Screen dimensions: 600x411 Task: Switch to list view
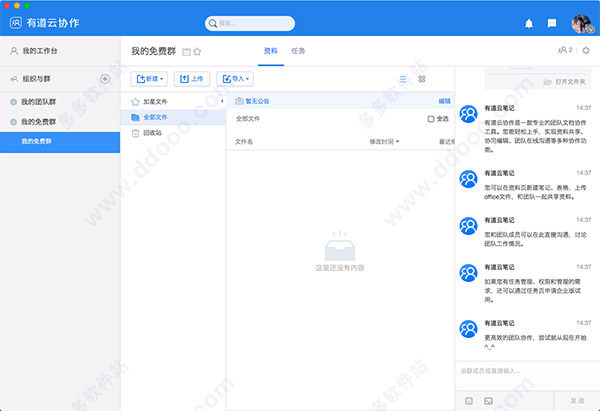coord(403,79)
